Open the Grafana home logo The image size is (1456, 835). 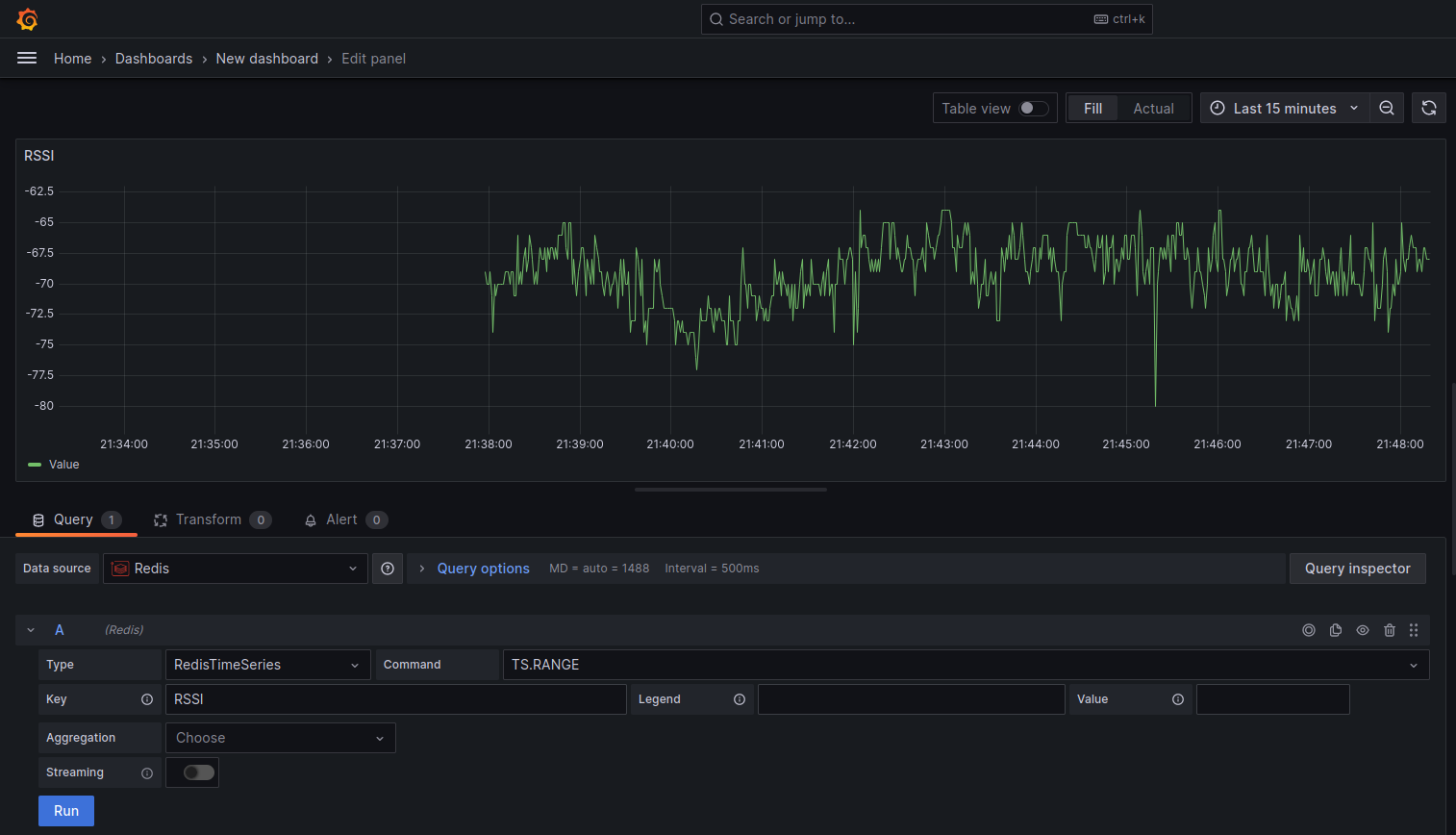point(27,18)
